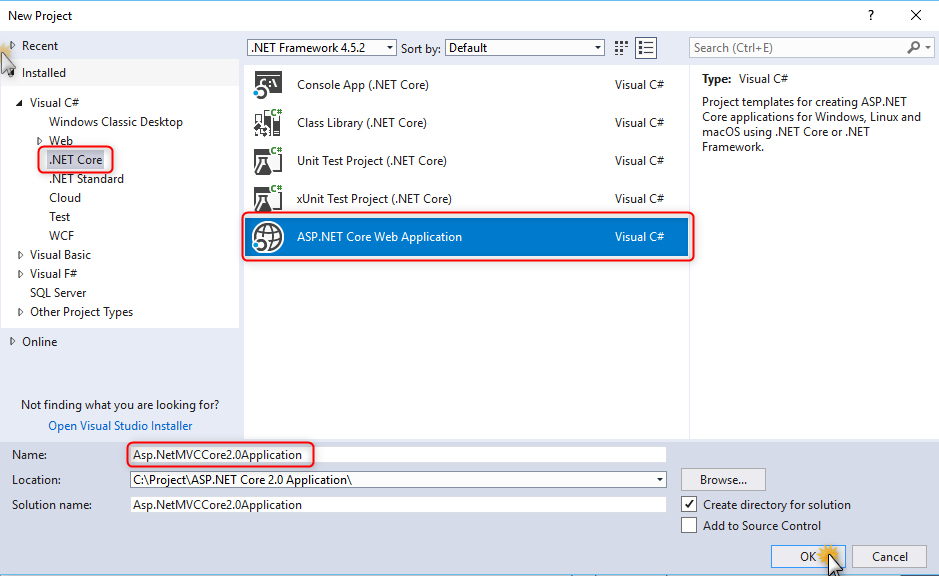Select the Class Library (.NET Core) template icon
The width and height of the screenshot is (939, 576).
pyautogui.click(x=267, y=122)
